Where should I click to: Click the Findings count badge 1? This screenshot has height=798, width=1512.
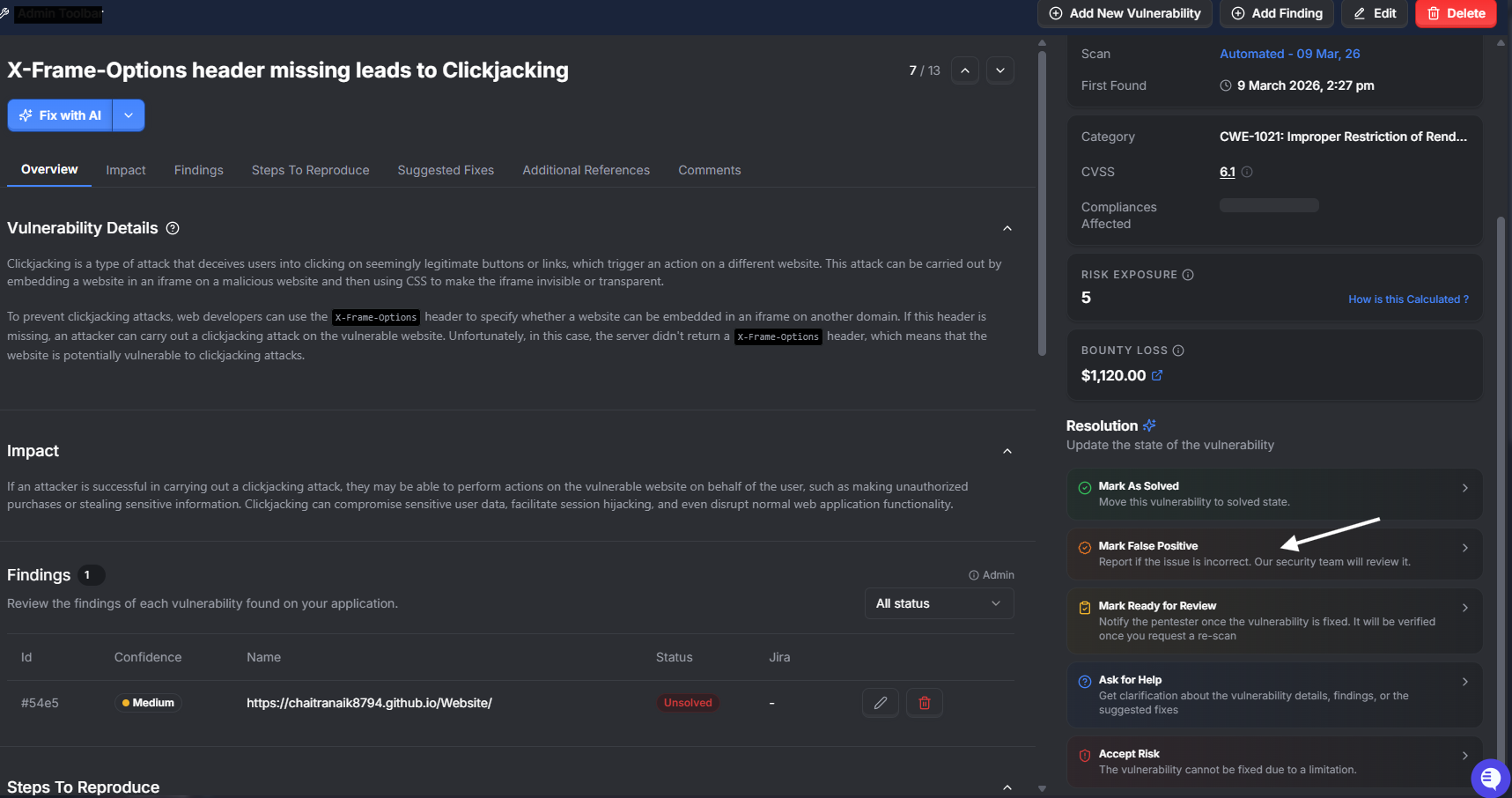pyautogui.click(x=91, y=575)
